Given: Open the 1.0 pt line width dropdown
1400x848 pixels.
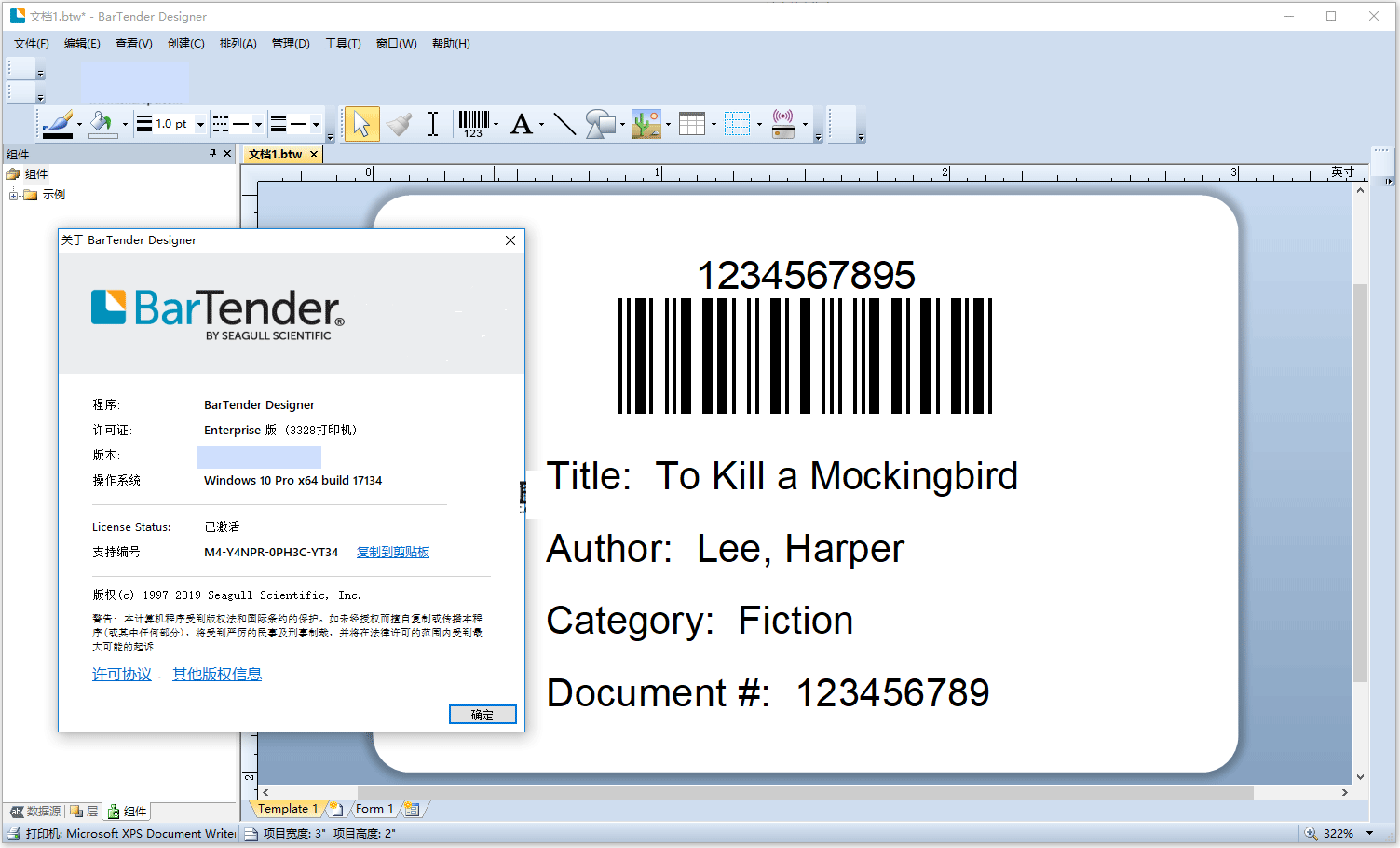Looking at the screenshot, I should (x=200, y=124).
